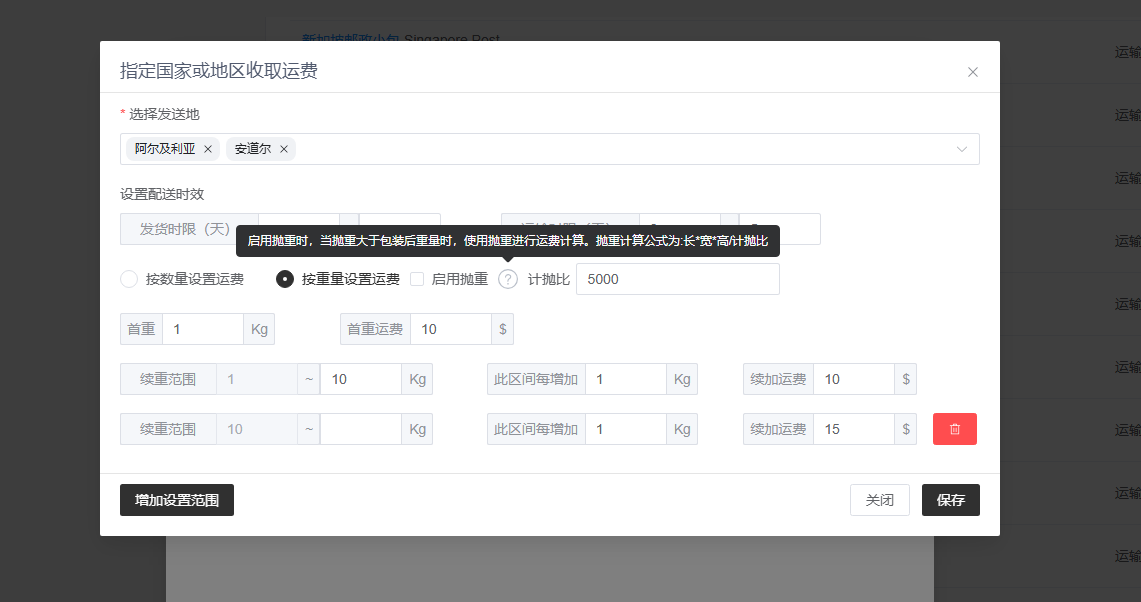Click empty upper limit in second 续重范围 row
1141x602 pixels.
pyautogui.click(x=360, y=429)
